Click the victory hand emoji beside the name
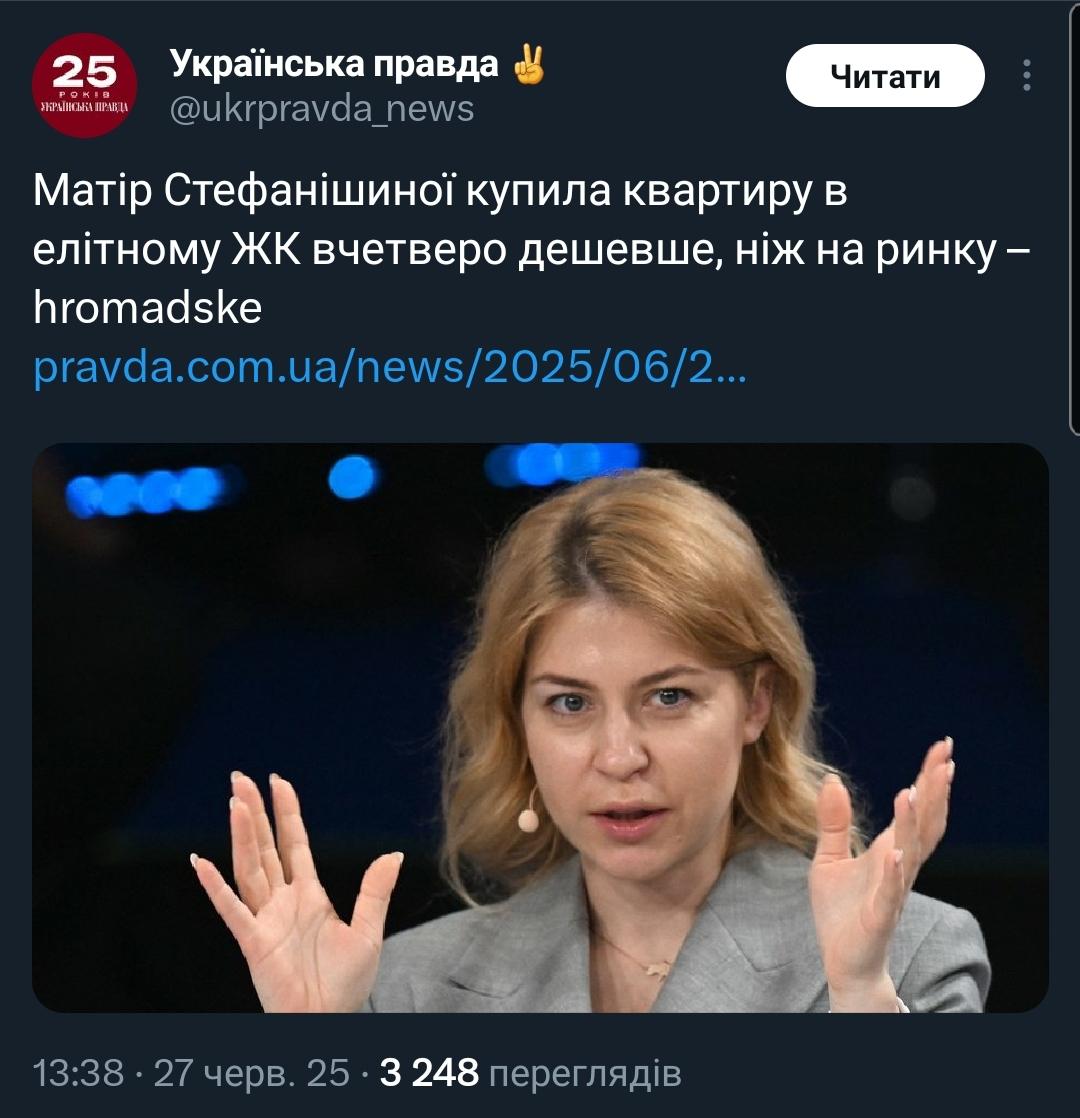Viewport: 1080px width, 1118px height. (x=529, y=64)
